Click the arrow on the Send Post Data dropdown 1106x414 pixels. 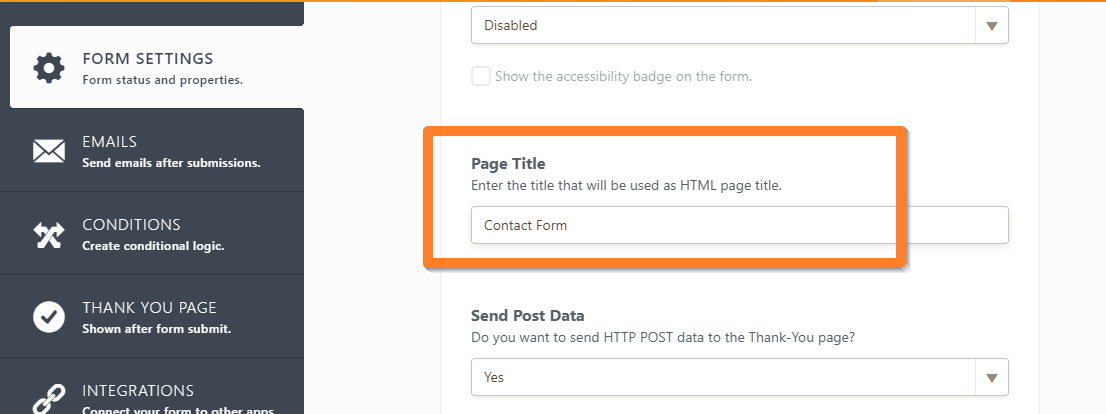coord(991,377)
